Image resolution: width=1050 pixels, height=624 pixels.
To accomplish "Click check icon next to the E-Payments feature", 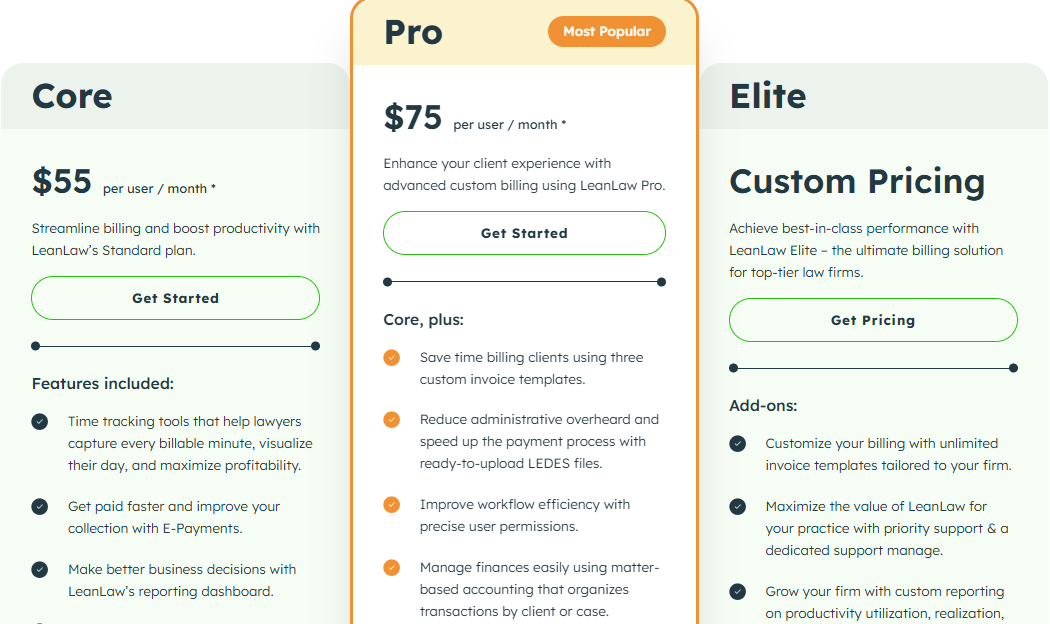I will coord(39,506).
